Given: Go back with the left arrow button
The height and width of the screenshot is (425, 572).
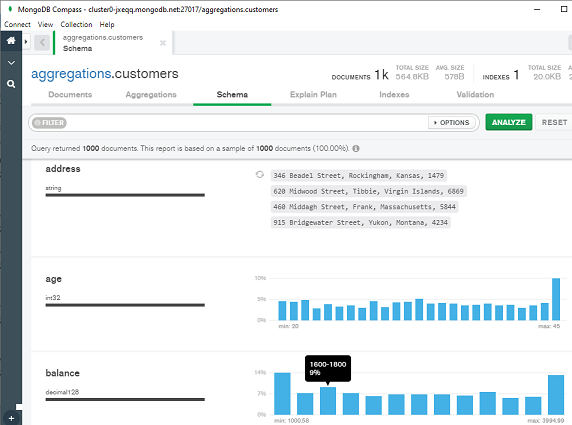Looking at the screenshot, I should (42, 43).
